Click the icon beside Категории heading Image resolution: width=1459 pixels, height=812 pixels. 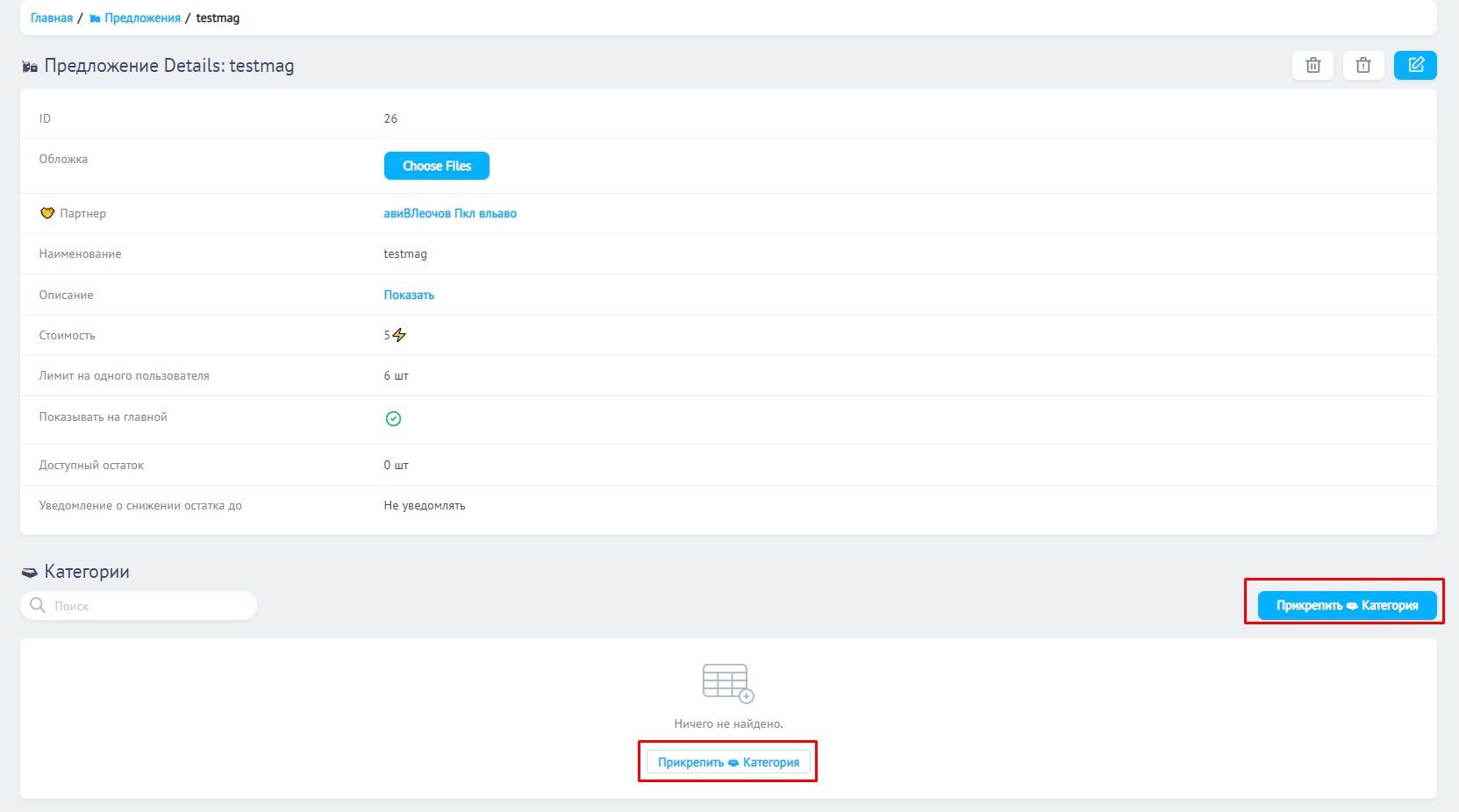[x=30, y=573]
